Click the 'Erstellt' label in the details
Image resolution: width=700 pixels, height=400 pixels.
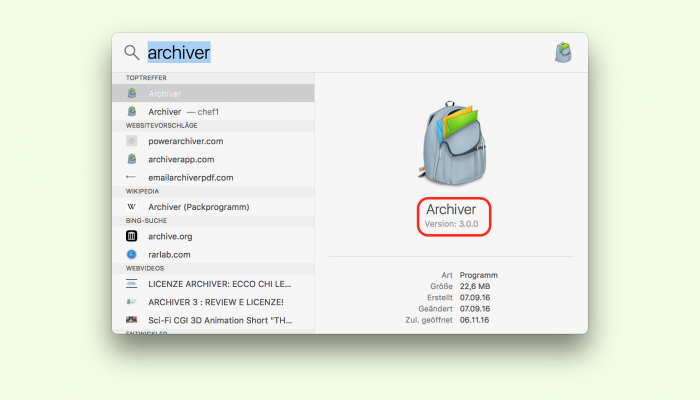pos(440,297)
